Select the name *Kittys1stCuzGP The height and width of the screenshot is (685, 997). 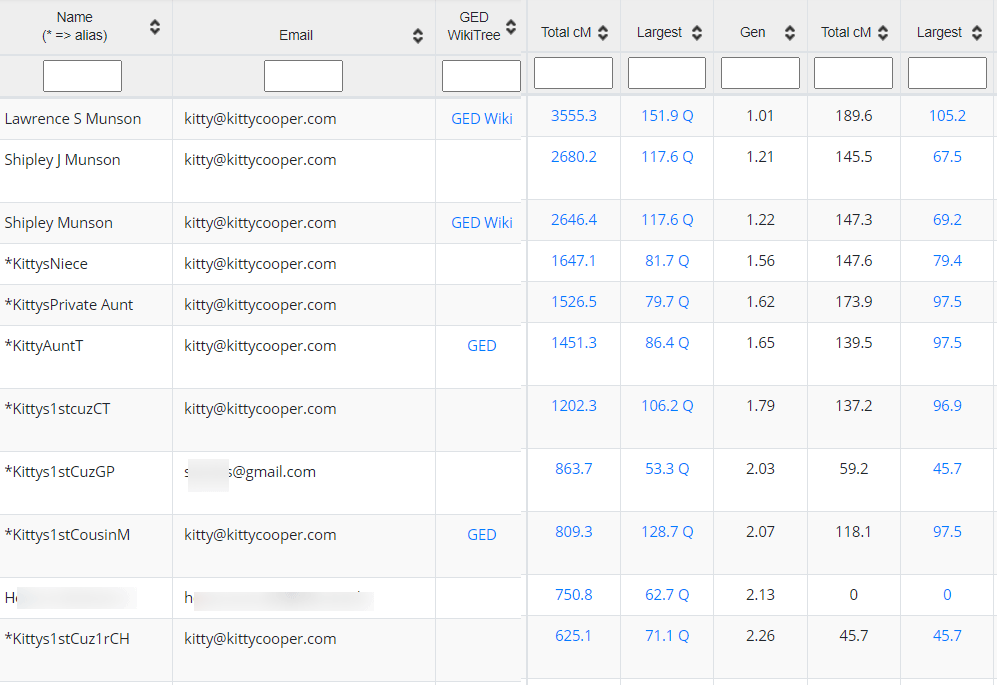coord(60,472)
